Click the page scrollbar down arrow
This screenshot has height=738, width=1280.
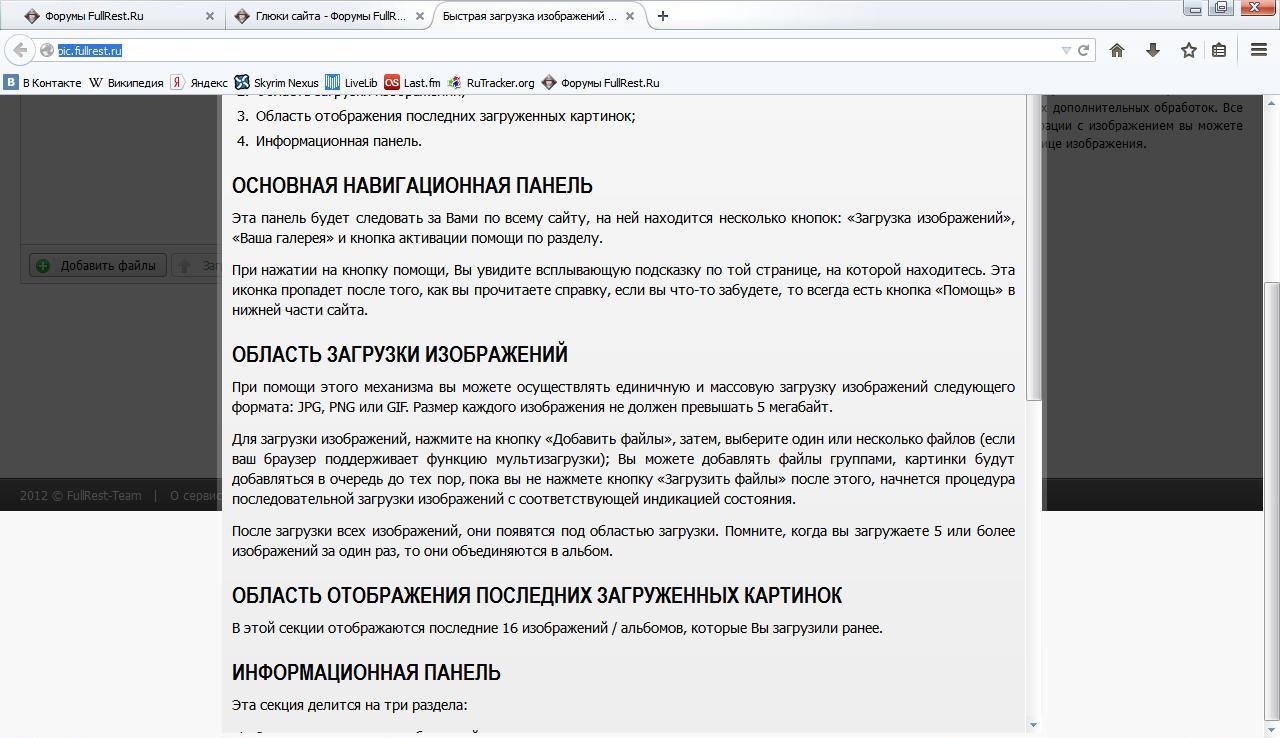click(x=1272, y=730)
